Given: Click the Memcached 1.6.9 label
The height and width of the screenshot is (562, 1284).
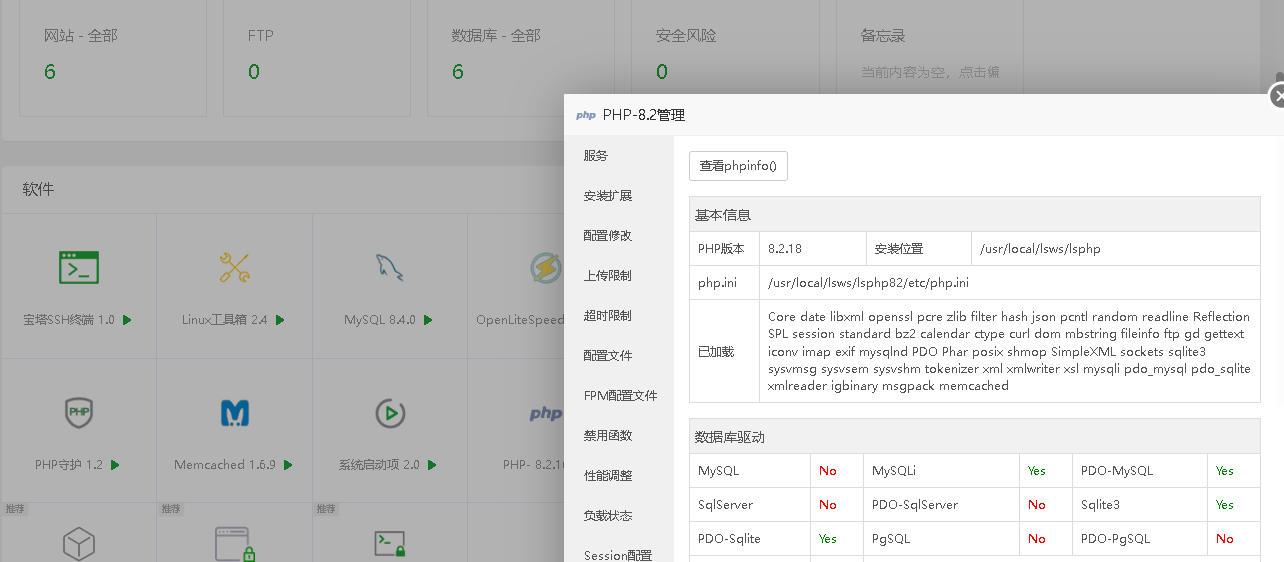Looking at the screenshot, I should [x=225, y=465].
